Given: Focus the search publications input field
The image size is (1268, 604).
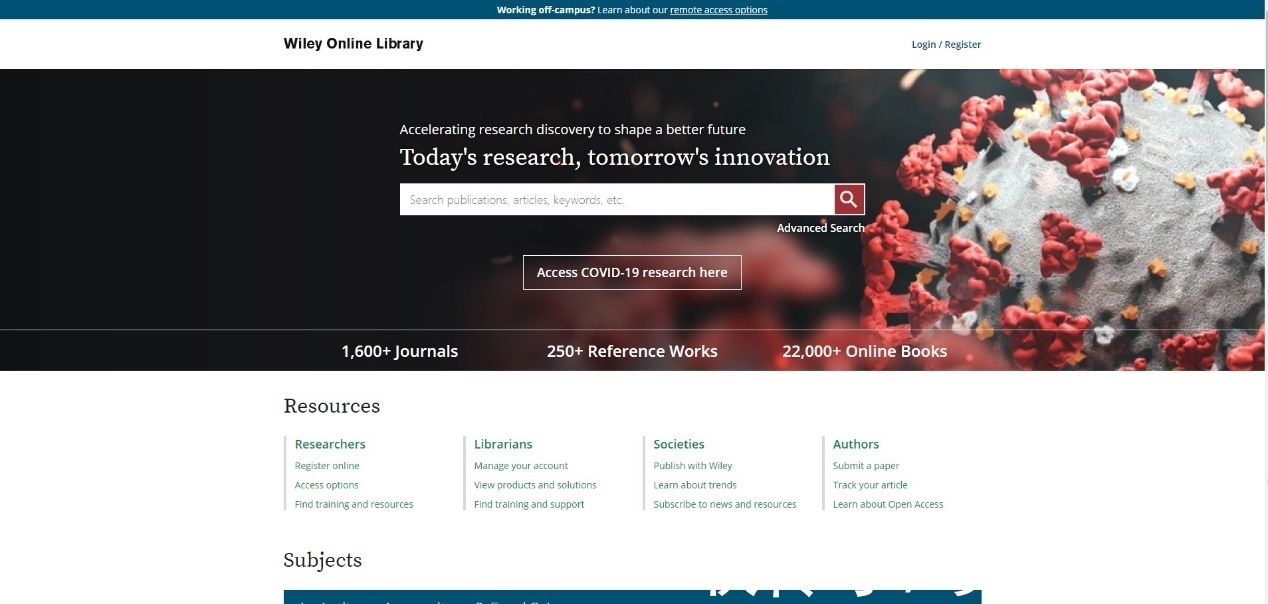Looking at the screenshot, I should tap(616, 200).
